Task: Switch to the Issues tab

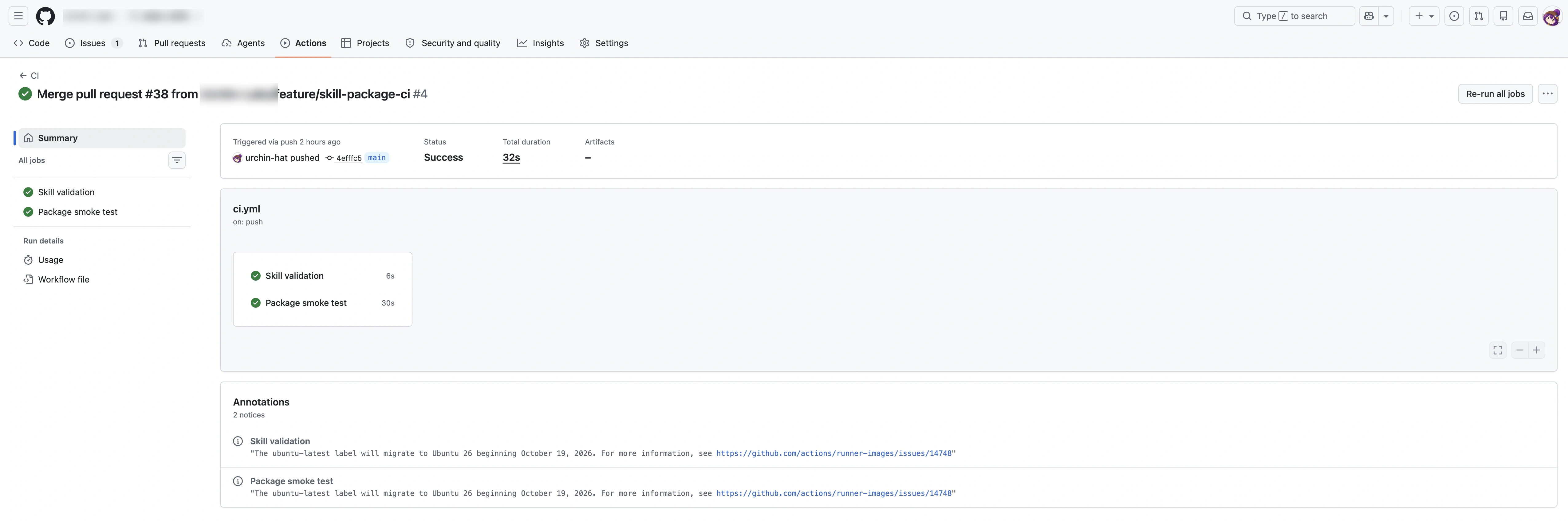Action: (x=93, y=43)
